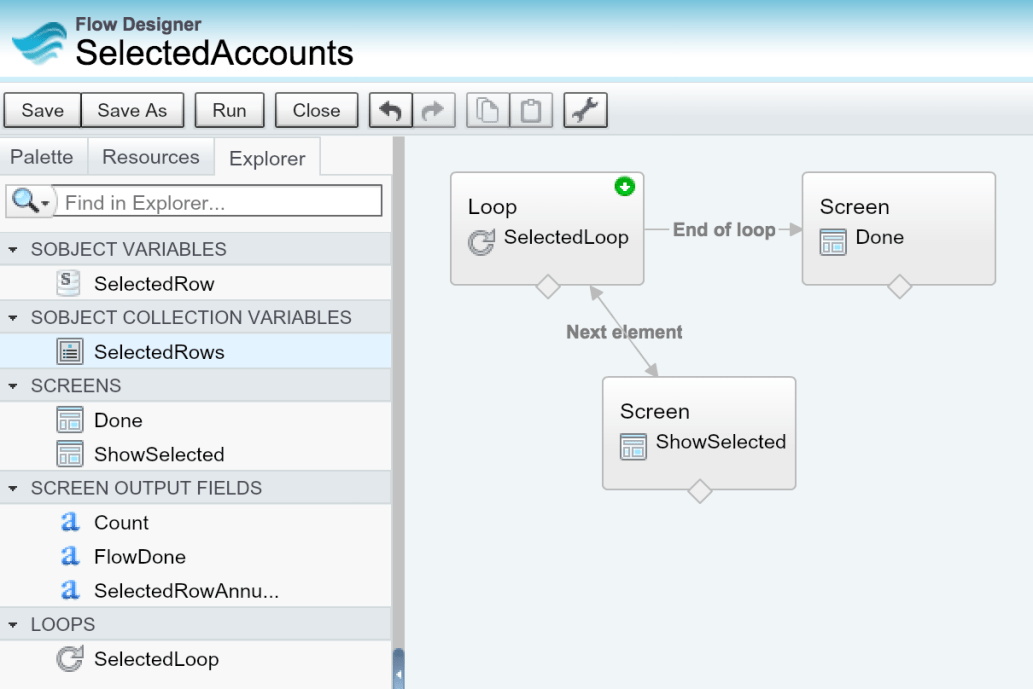
Task: Click the Undo arrow icon
Action: point(390,110)
